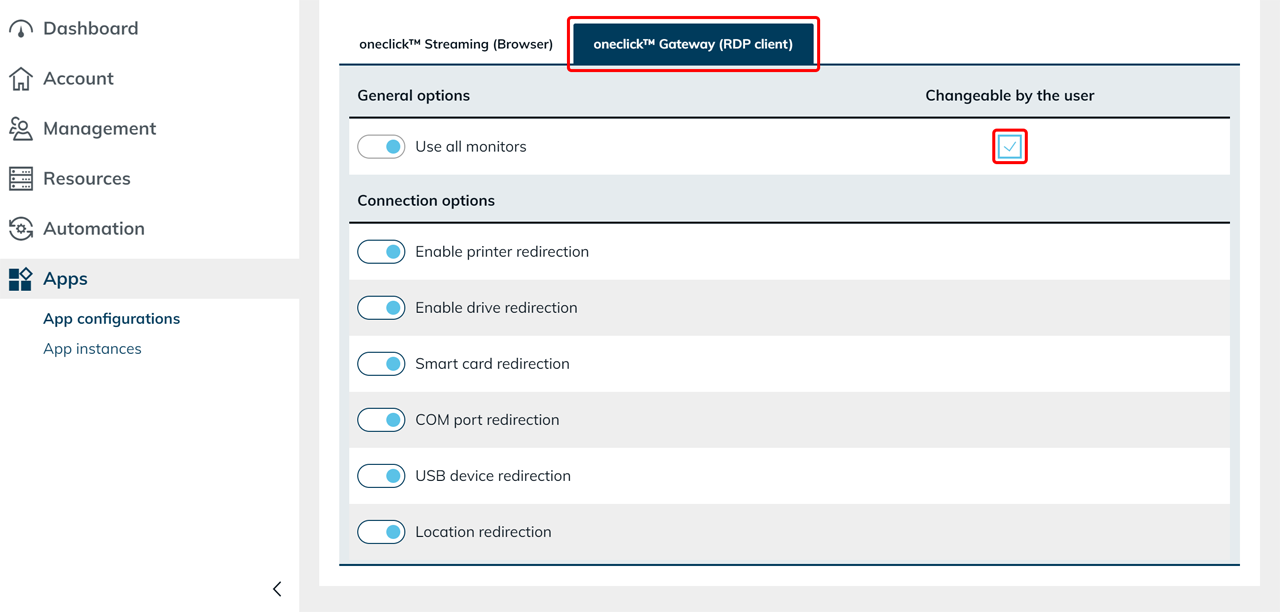Click the COM port redirection label
The image size is (1280, 612).
pos(487,420)
